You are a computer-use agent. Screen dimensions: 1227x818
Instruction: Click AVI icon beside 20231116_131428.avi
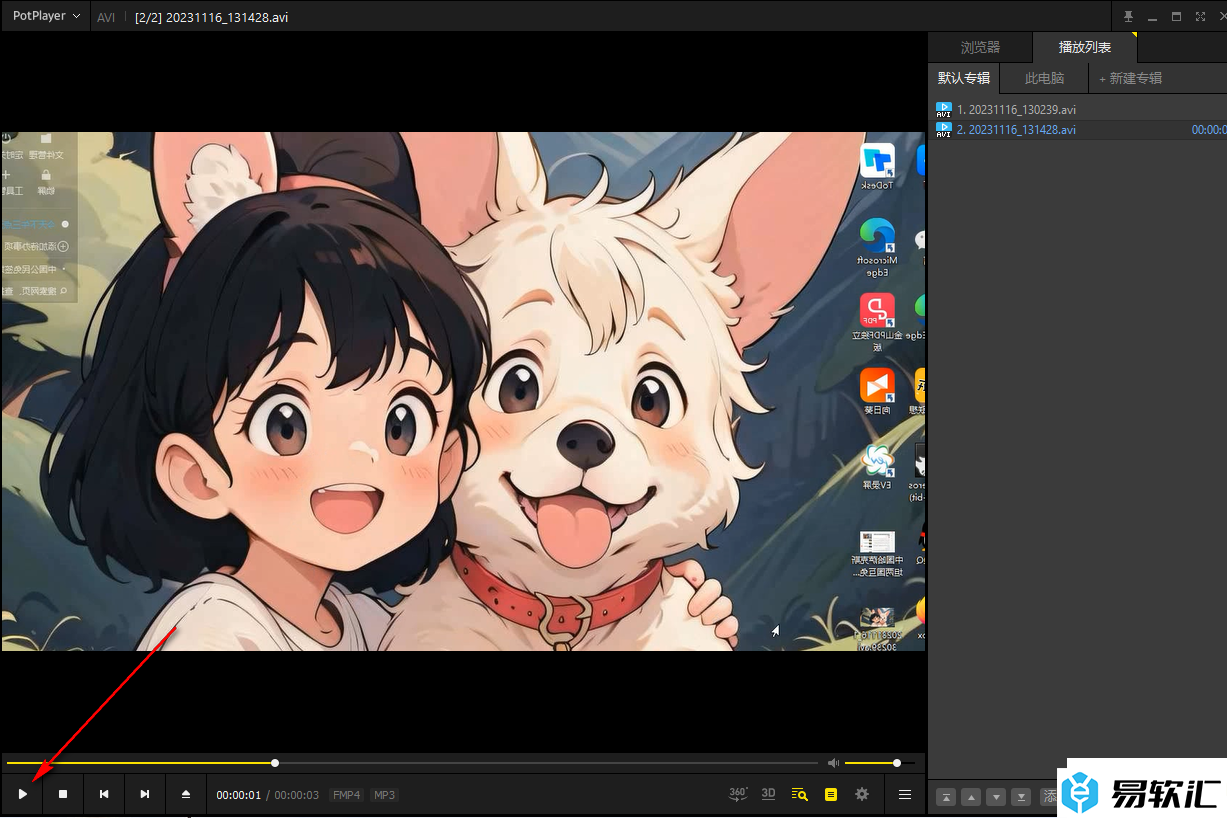[x=943, y=129]
